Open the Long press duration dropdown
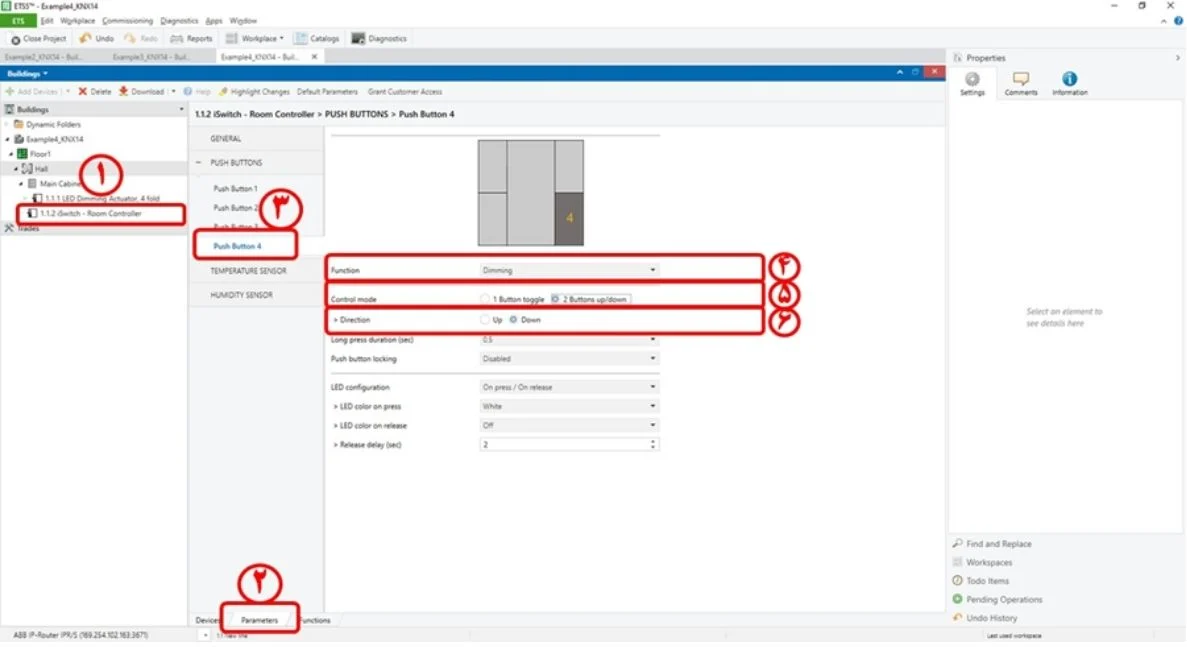 pos(569,340)
